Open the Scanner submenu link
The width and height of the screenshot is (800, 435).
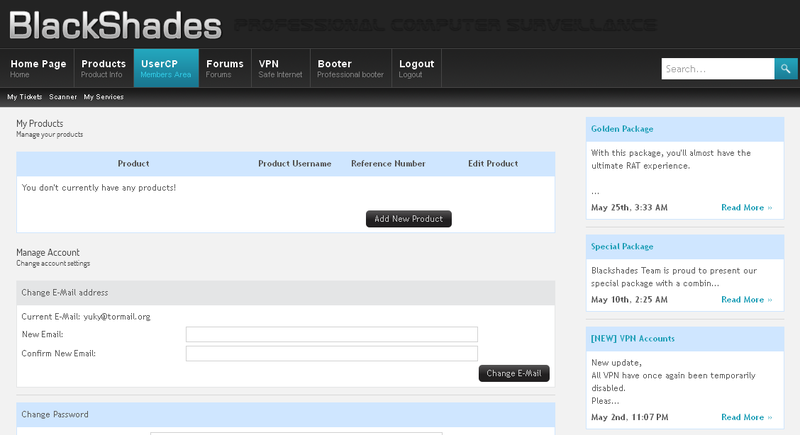63,97
